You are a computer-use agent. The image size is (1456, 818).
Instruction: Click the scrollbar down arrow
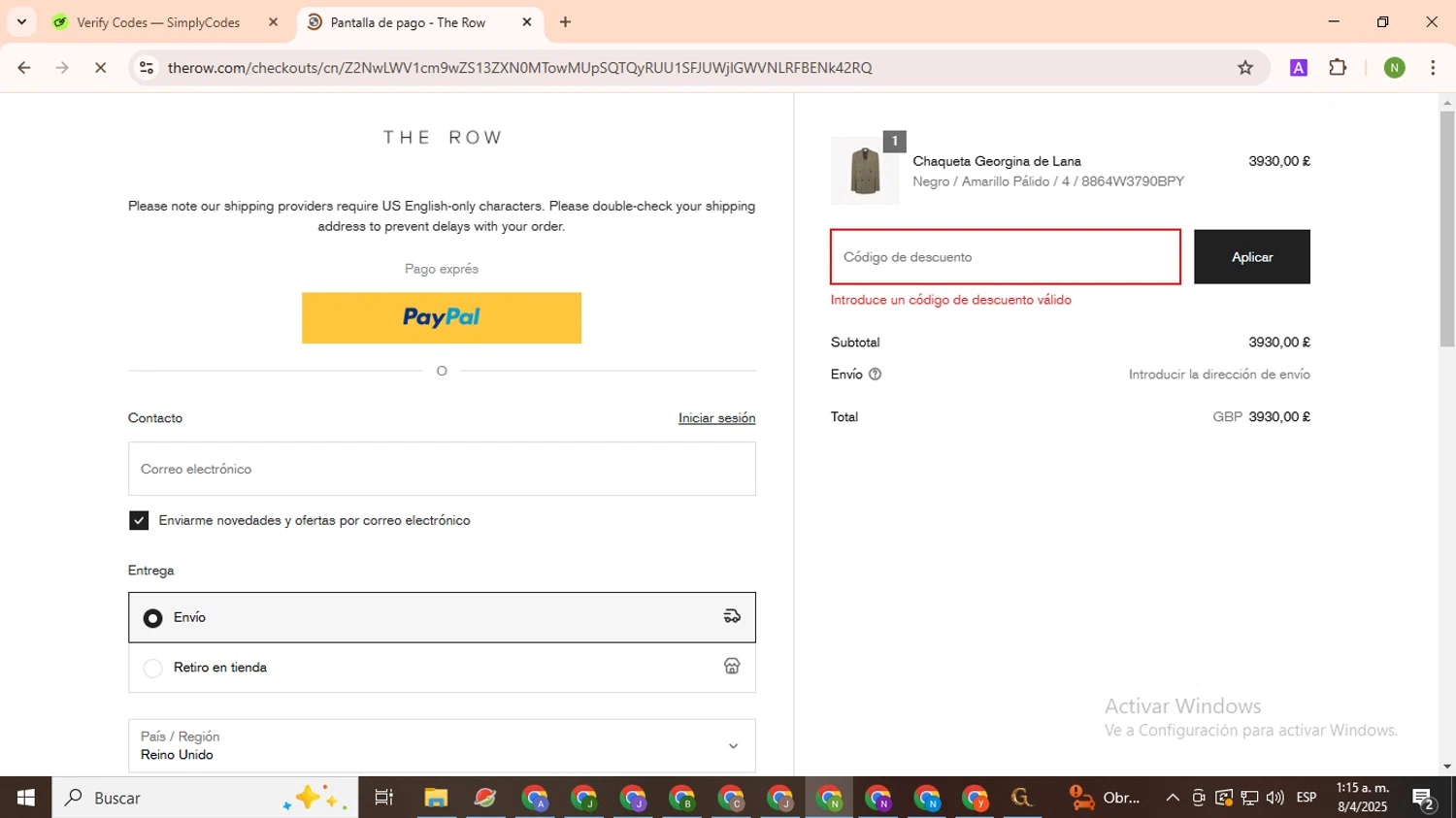click(1447, 767)
